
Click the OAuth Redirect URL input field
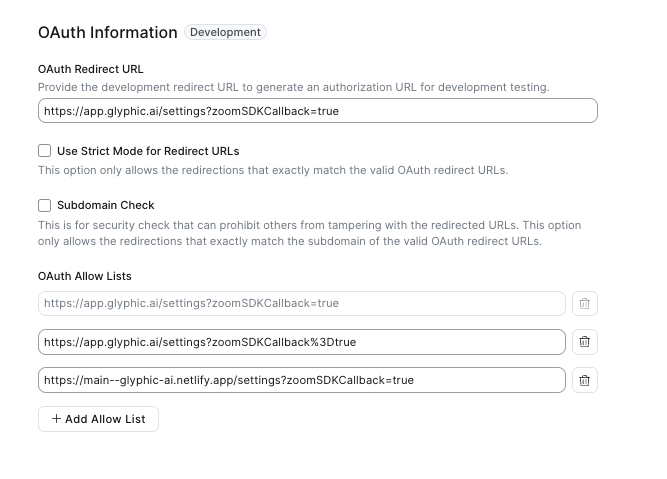(317, 111)
